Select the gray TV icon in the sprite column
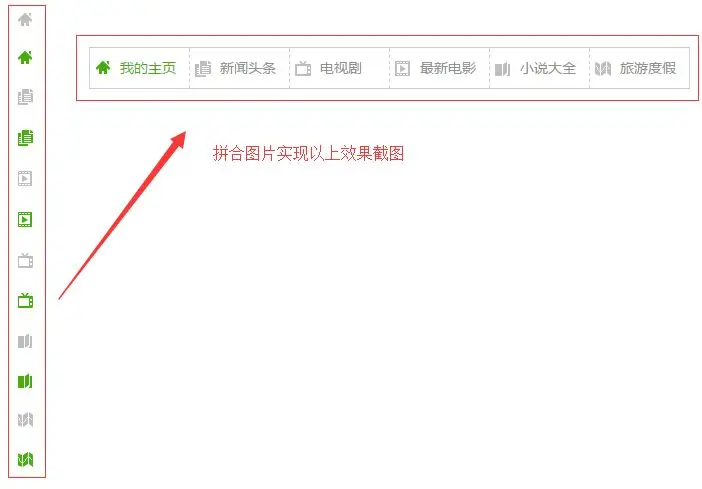 (x=26, y=260)
